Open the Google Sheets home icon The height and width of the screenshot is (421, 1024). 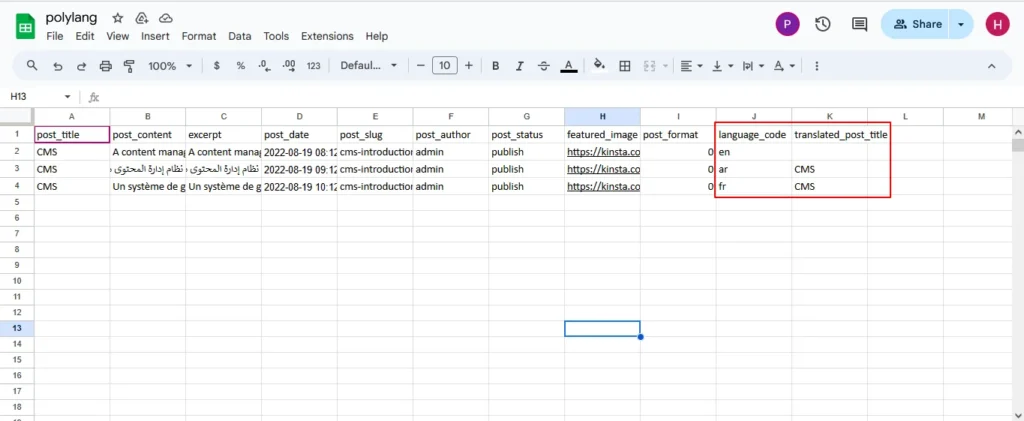tap(25, 27)
